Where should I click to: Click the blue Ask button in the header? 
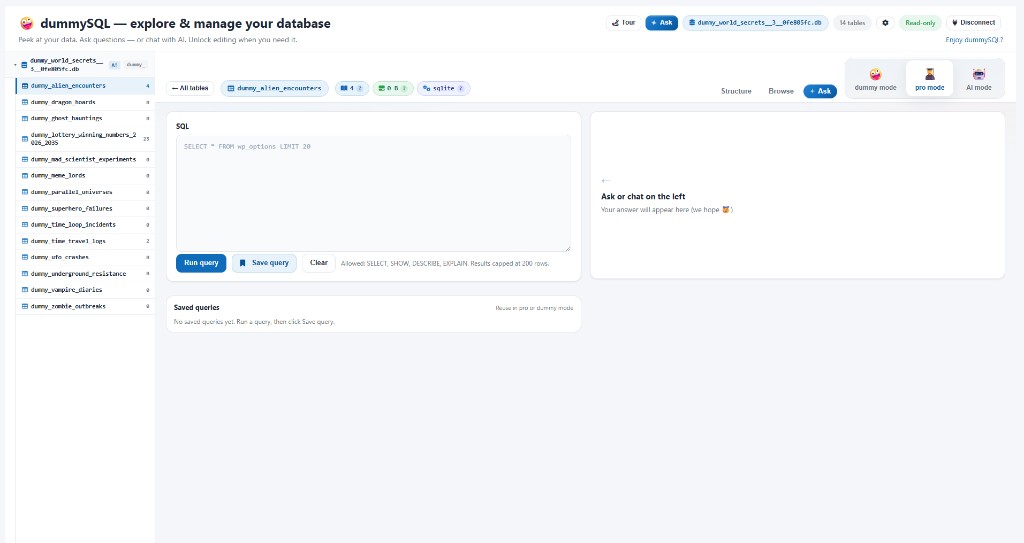click(x=662, y=23)
